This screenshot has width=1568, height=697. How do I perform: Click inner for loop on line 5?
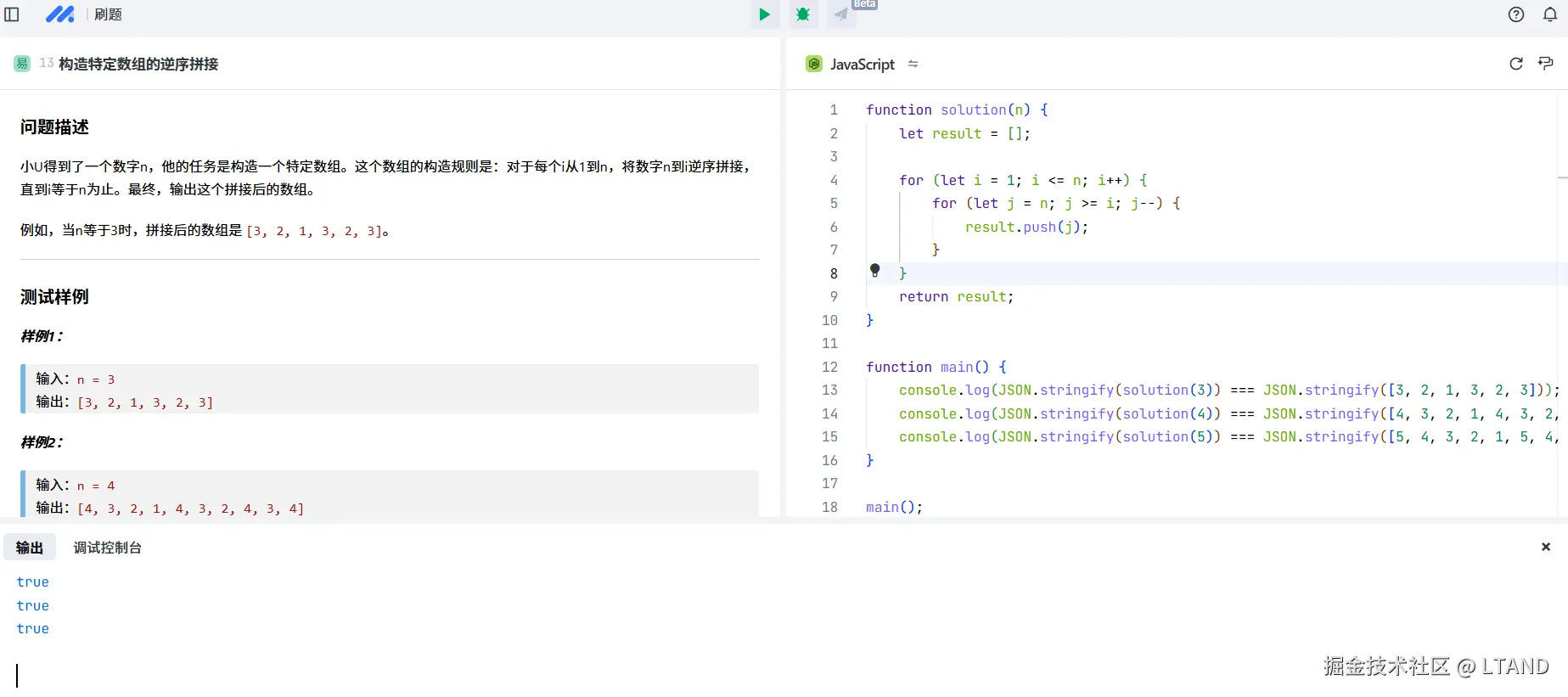(x=1056, y=204)
